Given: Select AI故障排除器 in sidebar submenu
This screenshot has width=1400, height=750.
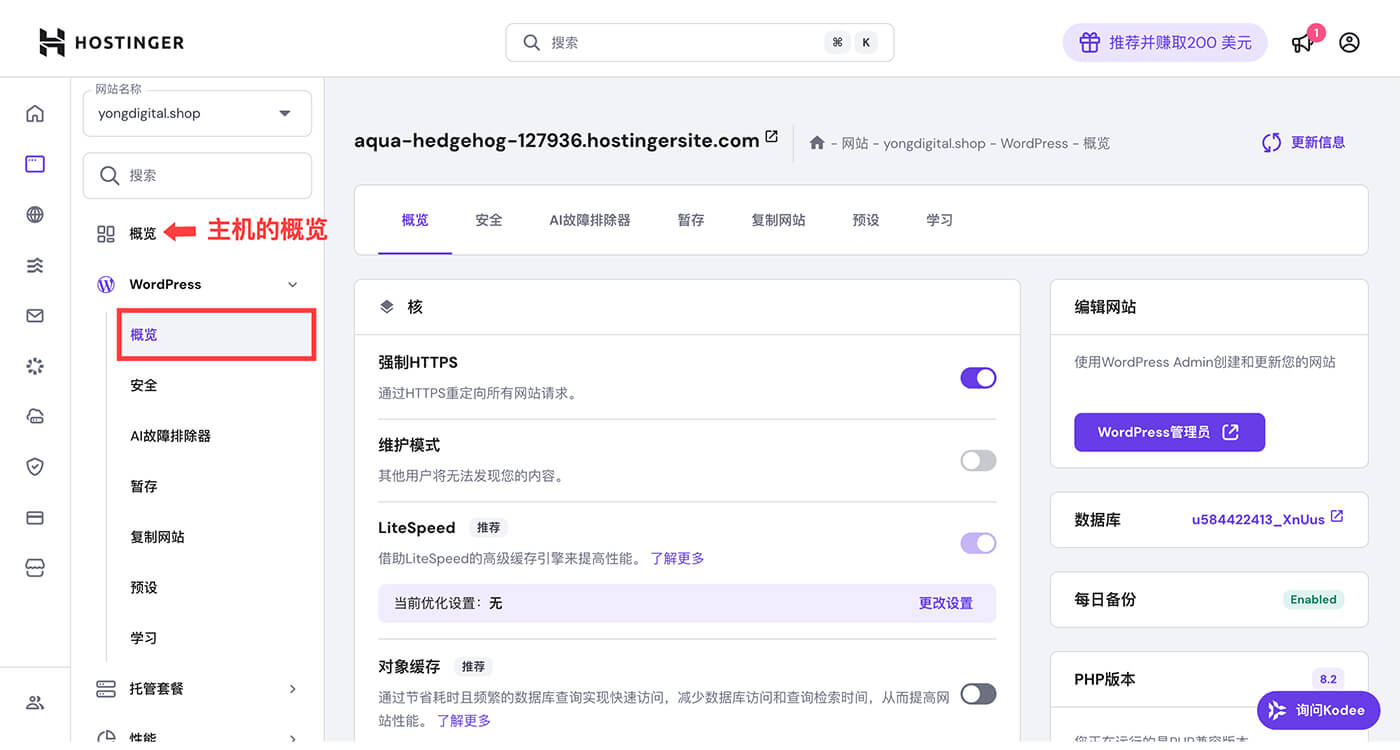Looking at the screenshot, I should click(171, 436).
